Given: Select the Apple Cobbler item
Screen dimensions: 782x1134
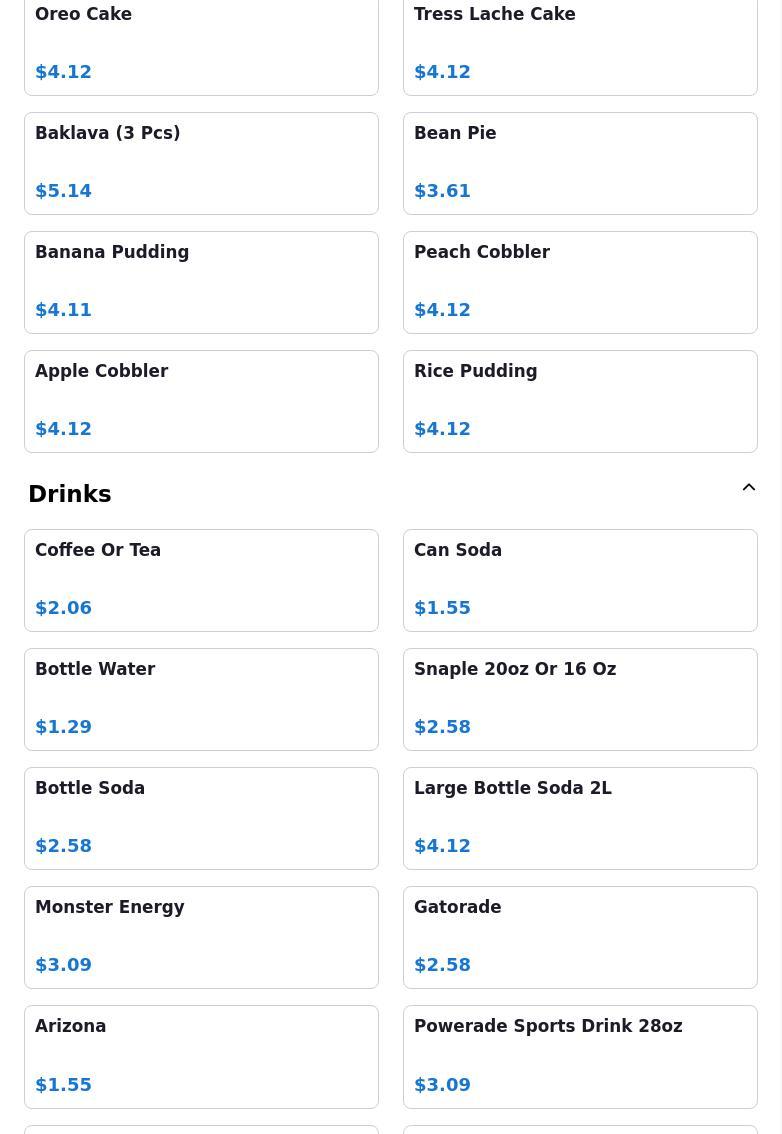Looking at the screenshot, I should point(201,401).
